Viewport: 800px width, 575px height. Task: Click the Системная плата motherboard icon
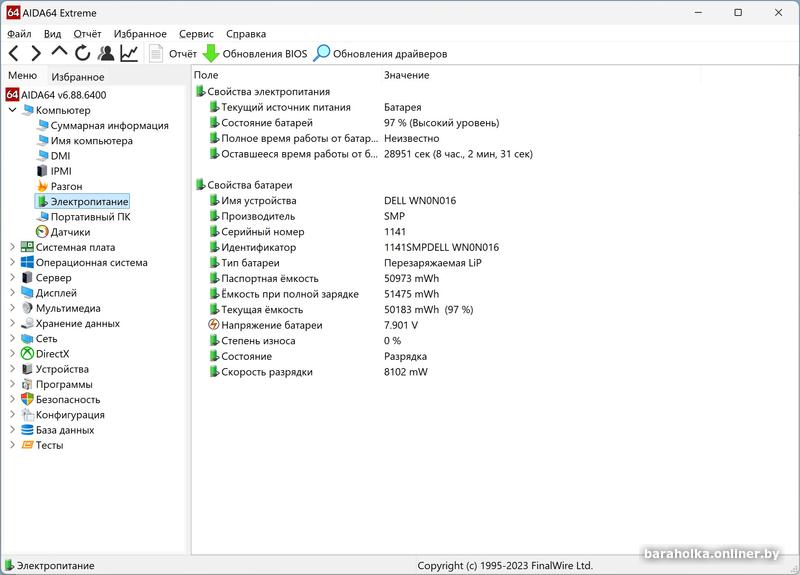[x=27, y=247]
